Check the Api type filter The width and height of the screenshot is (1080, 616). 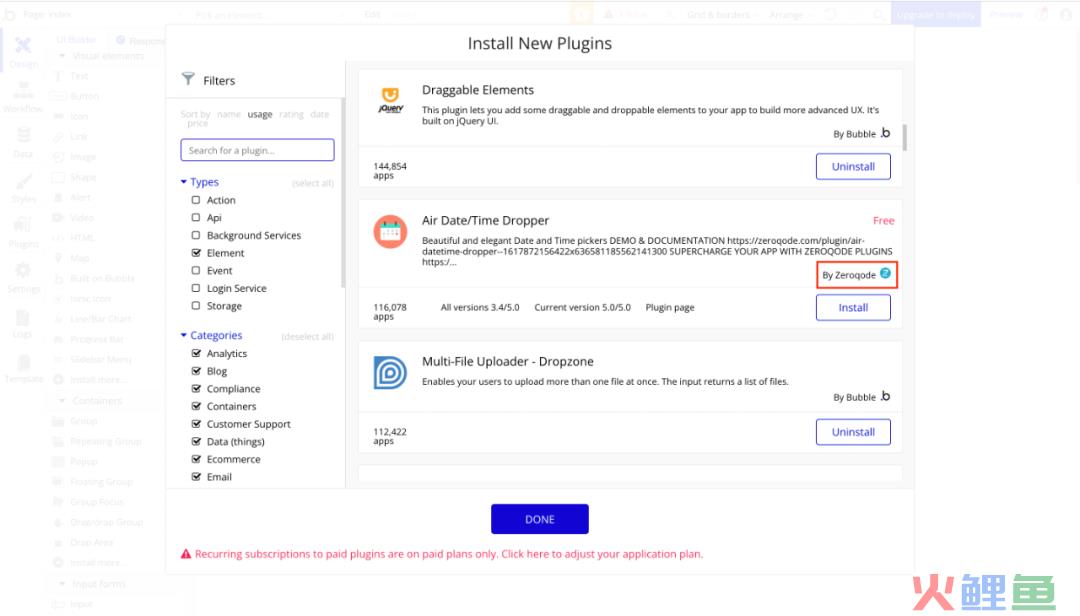(196, 218)
